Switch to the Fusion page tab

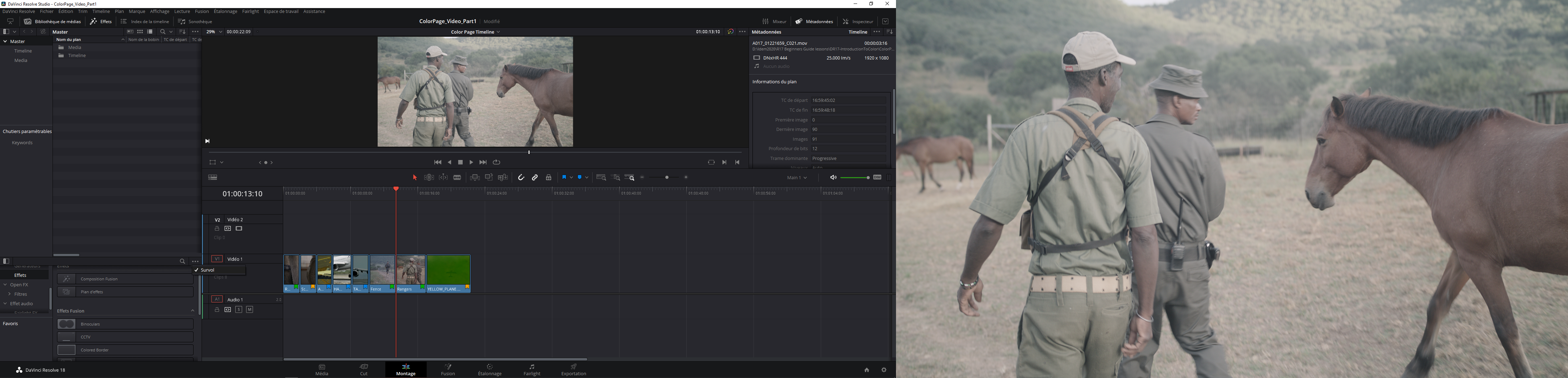[448, 370]
